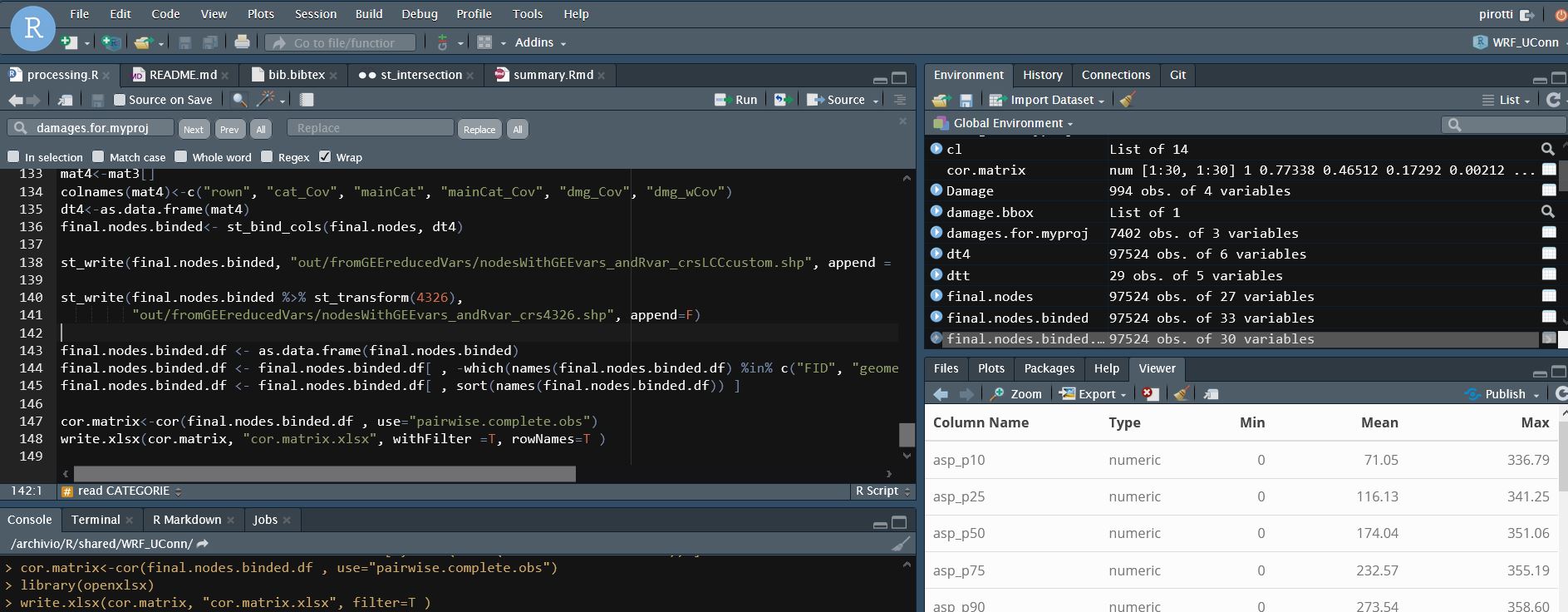The image size is (1568, 612).
Task: Click Prev in find bar
Action: tap(229, 129)
